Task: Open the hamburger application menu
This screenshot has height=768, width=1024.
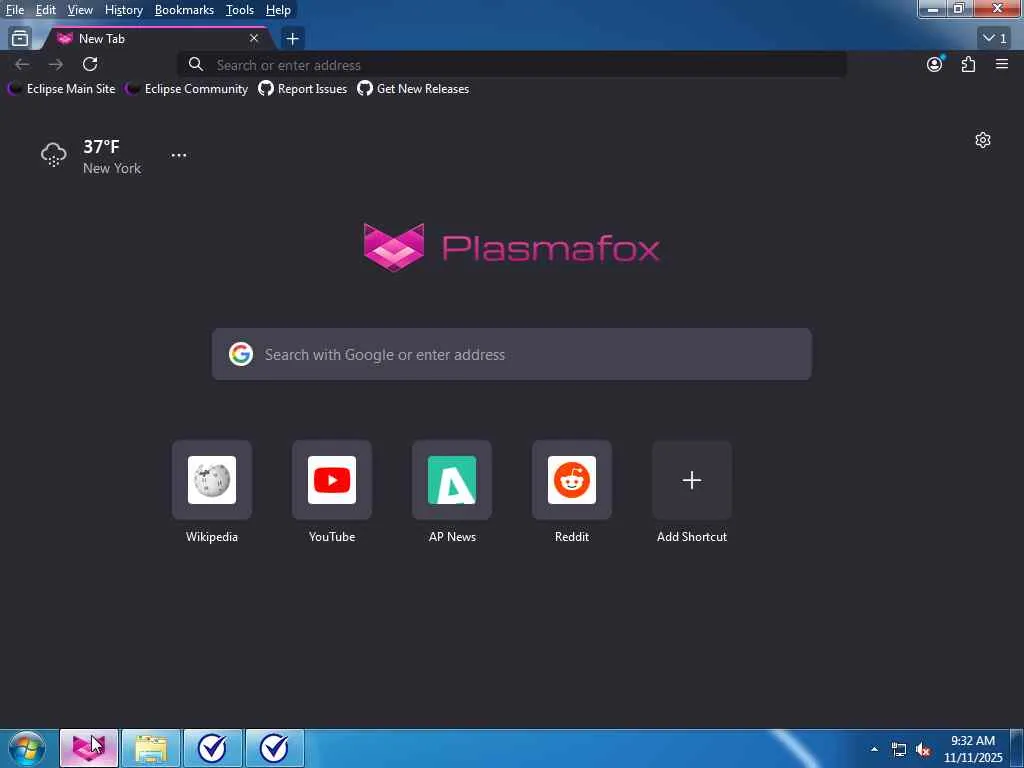Action: (1002, 64)
